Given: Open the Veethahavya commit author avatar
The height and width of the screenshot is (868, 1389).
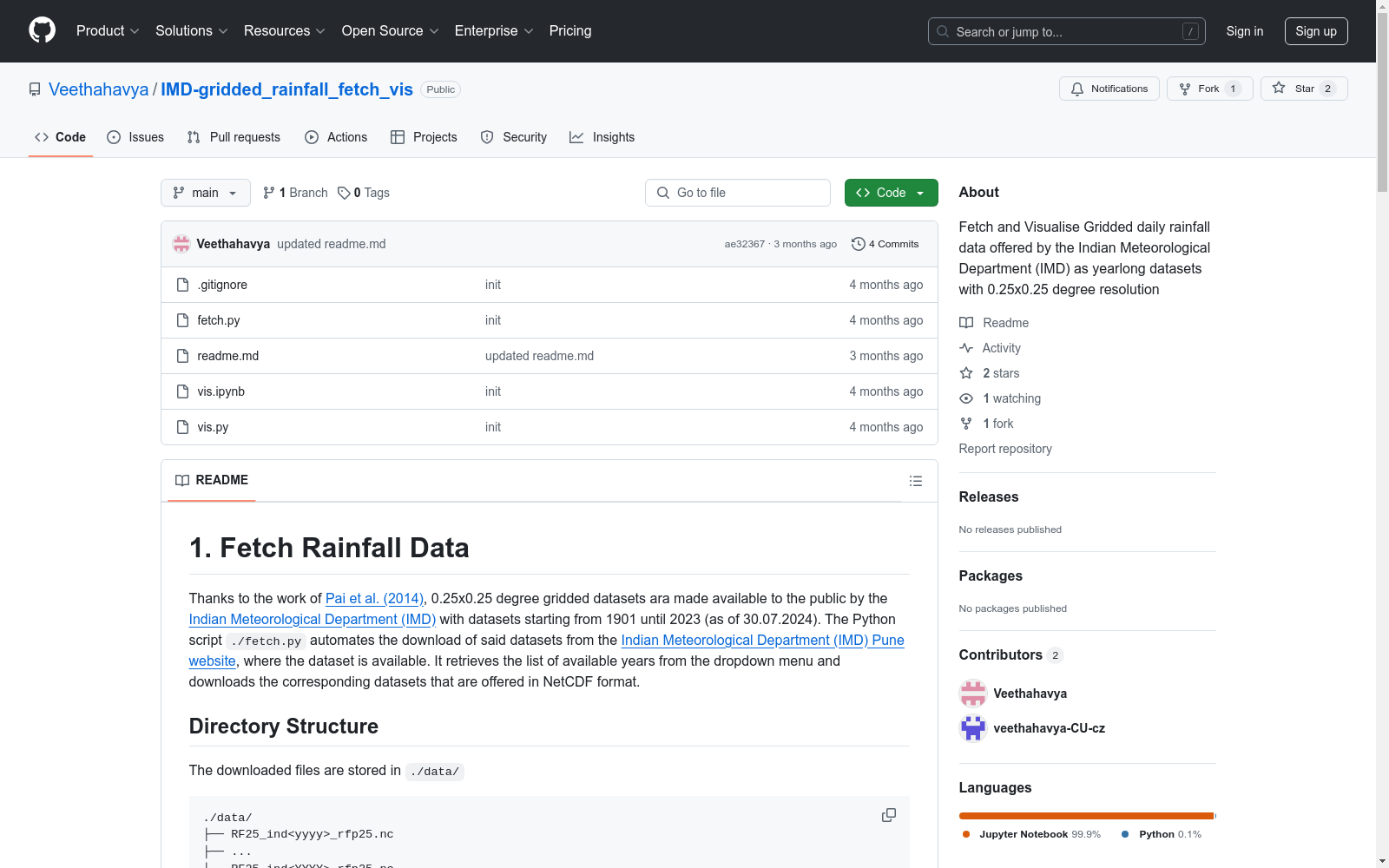Looking at the screenshot, I should (x=181, y=244).
